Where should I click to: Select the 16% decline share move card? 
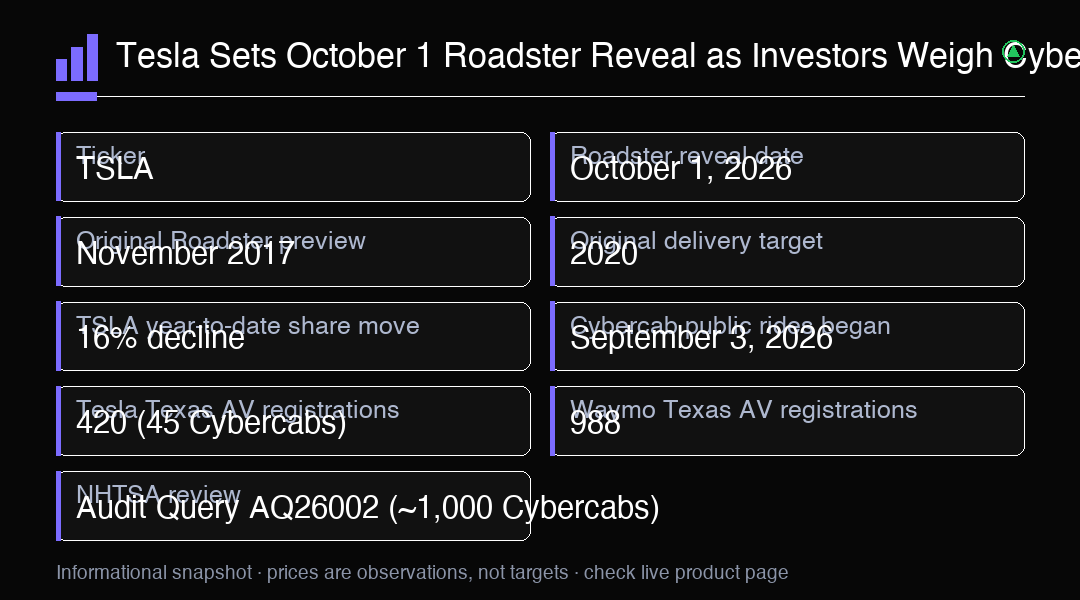click(x=293, y=337)
